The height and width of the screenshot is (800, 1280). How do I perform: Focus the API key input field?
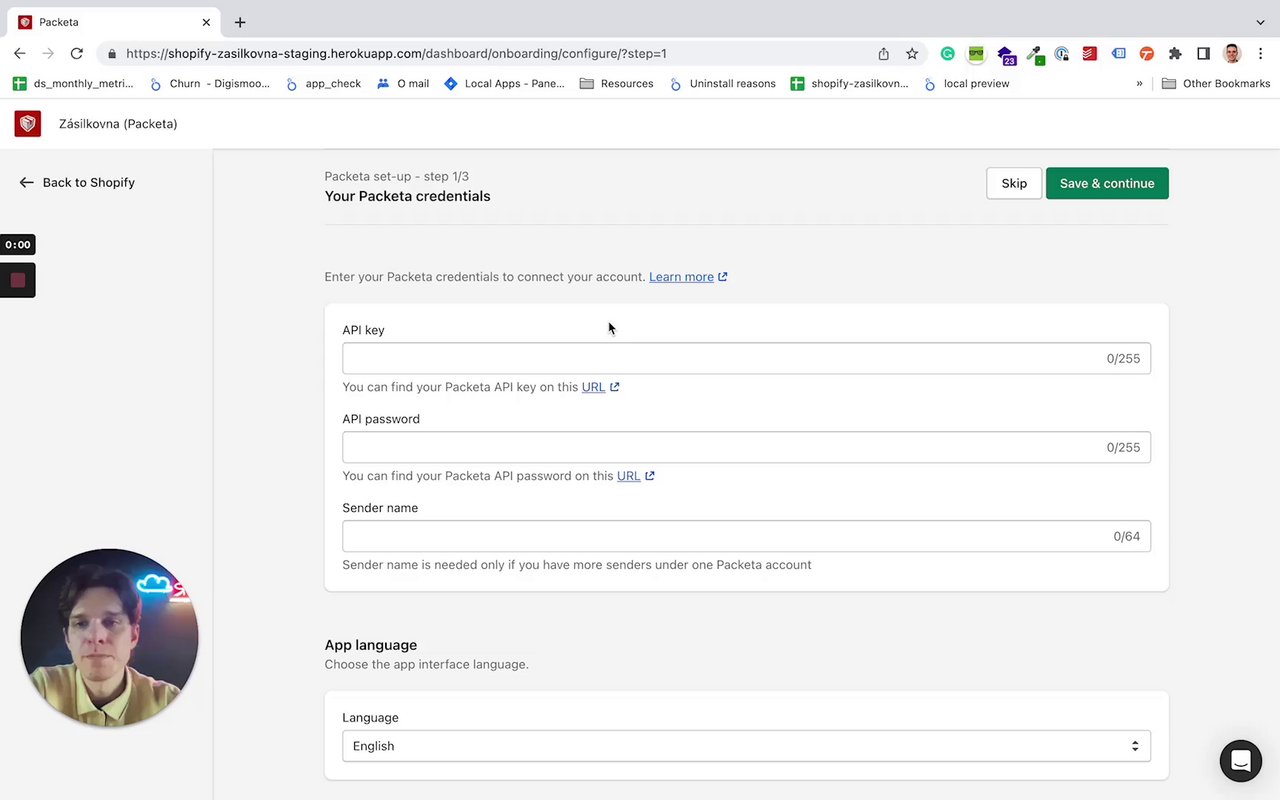(x=722, y=359)
